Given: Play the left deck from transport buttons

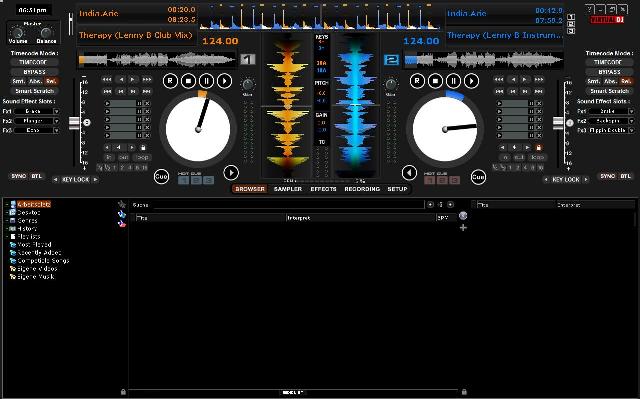Looking at the screenshot, I should point(224,81).
